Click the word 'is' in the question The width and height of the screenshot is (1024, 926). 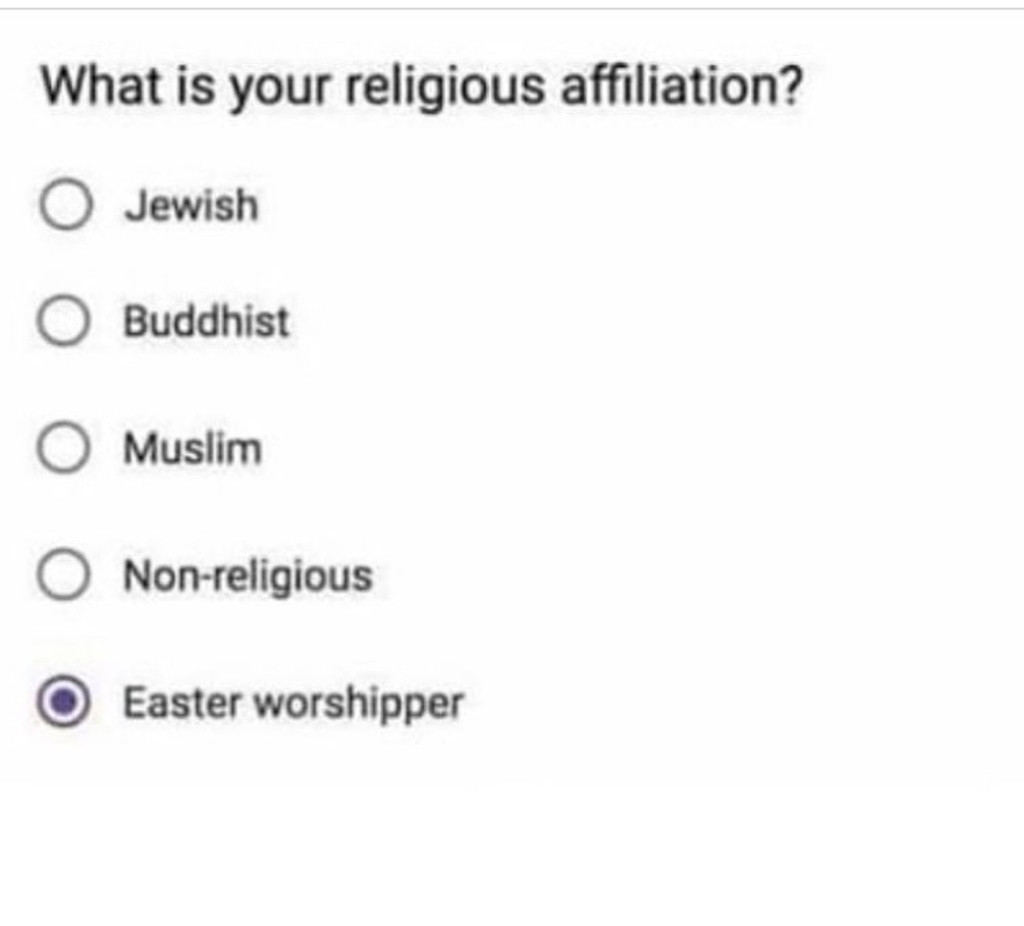click(x=195, y=86)
